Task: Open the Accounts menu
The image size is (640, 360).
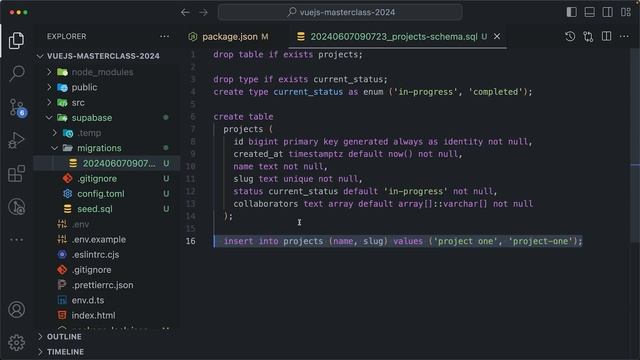Action: 16,310
